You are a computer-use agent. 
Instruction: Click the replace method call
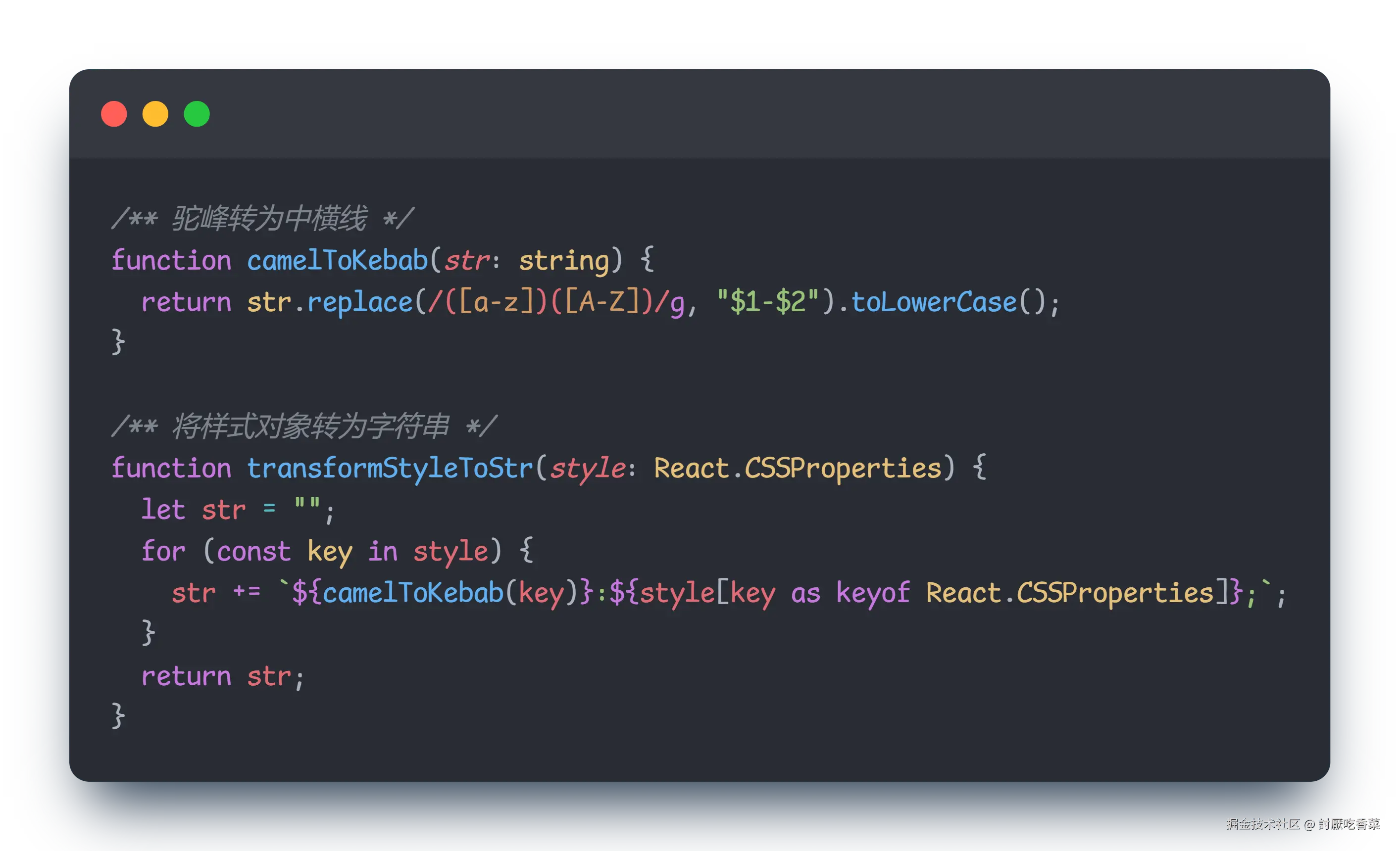click(360, 303)
